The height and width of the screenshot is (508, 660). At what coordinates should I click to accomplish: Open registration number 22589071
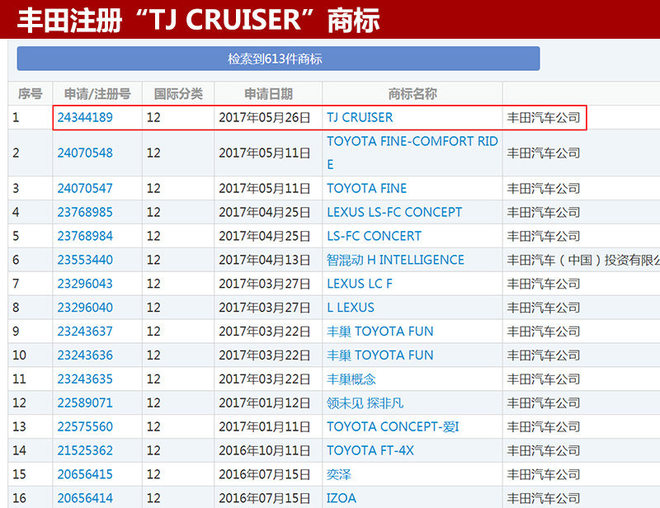85,403
